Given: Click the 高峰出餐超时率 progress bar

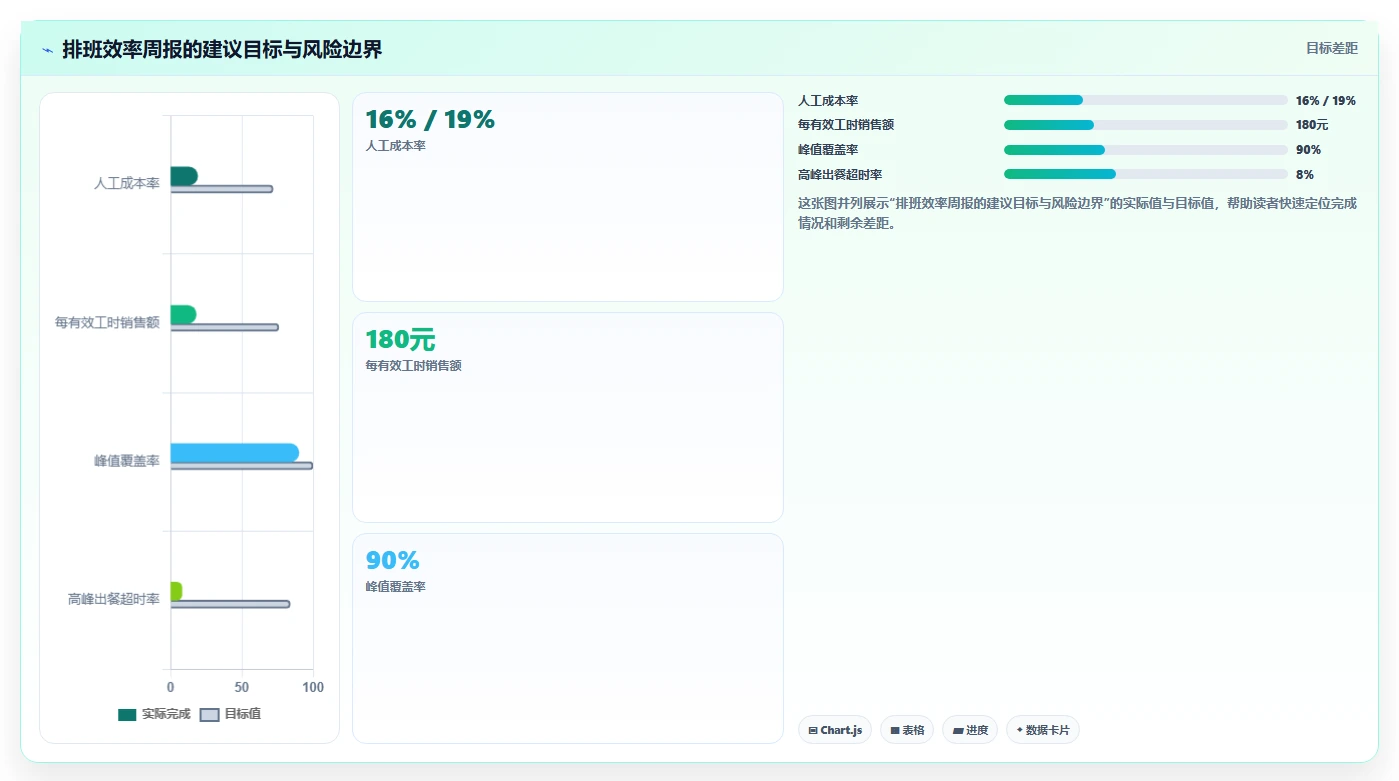Looking at the screenshot, I should [x=1145, y=174].
